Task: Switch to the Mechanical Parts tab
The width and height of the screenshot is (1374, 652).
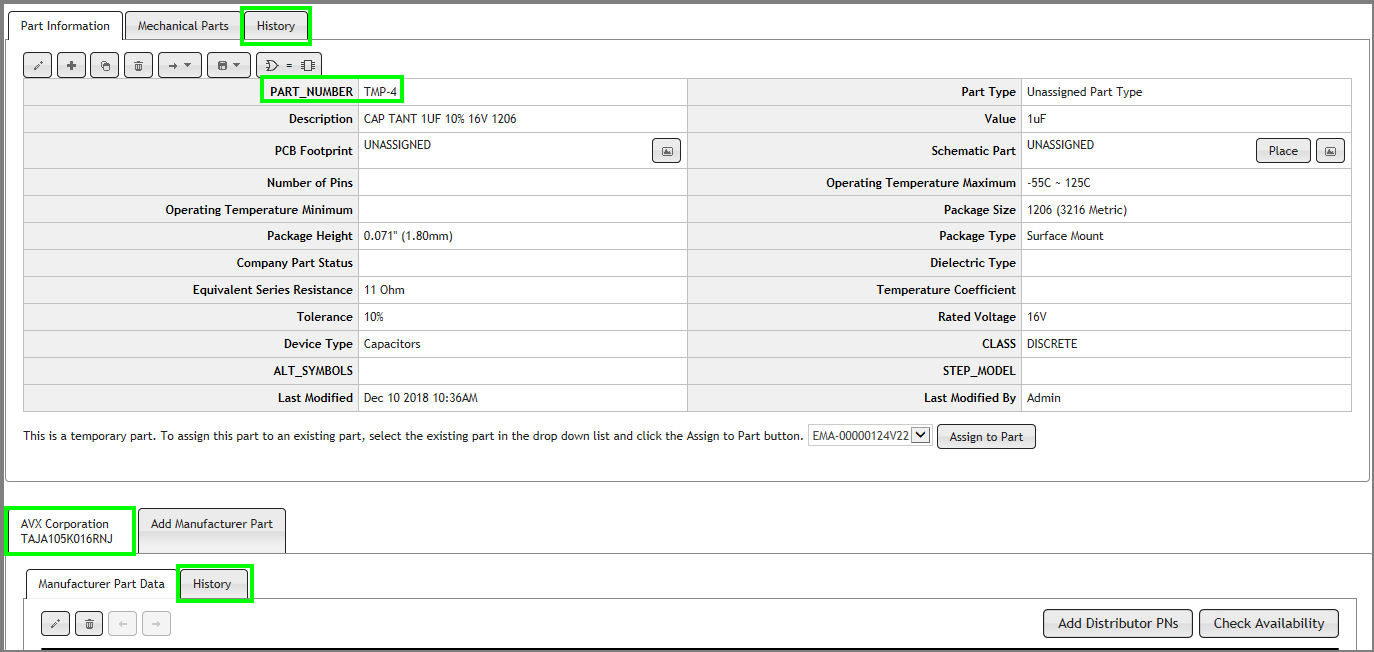Action: 183,26
